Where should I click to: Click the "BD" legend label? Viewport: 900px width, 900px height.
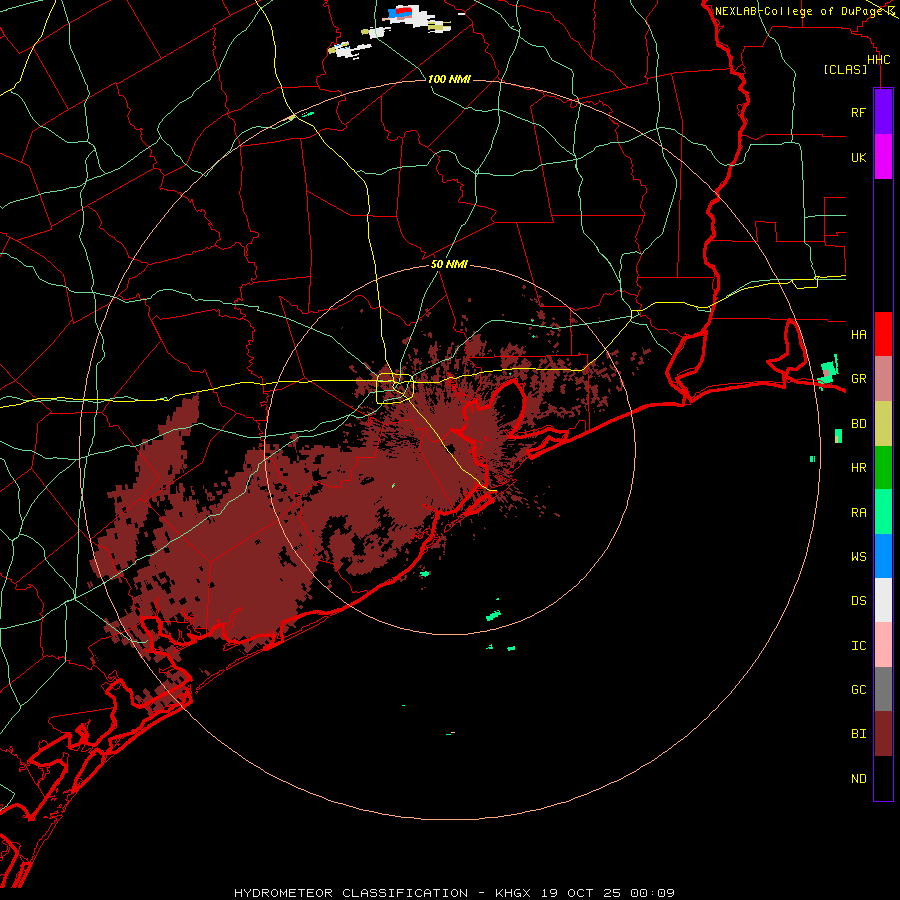858,424
